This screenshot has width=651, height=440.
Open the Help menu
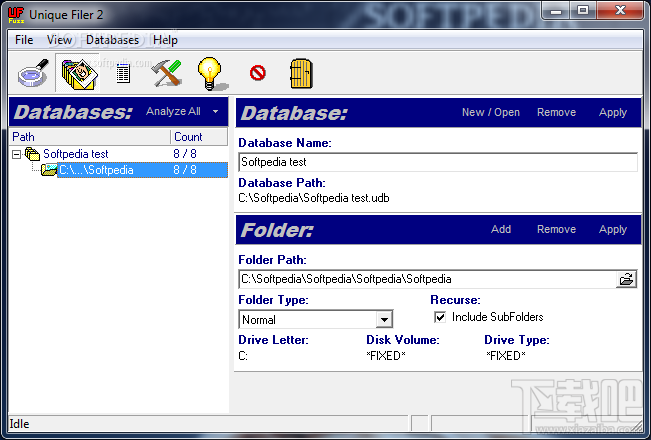coord(165,40)
